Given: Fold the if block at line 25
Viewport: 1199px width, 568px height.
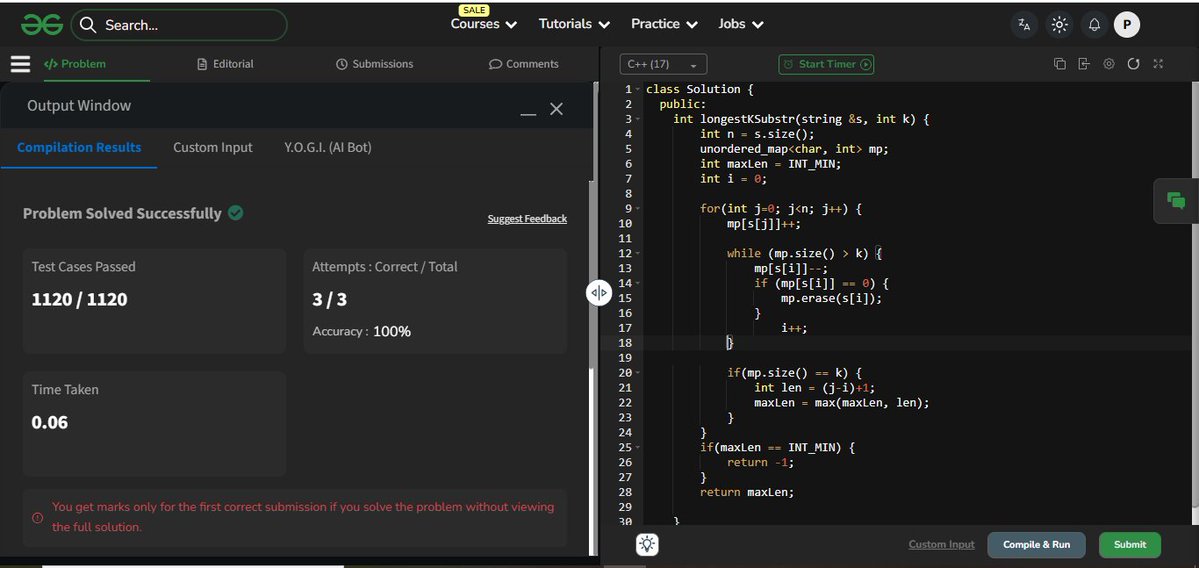Looking at the screenshot, I should (638, 448).
